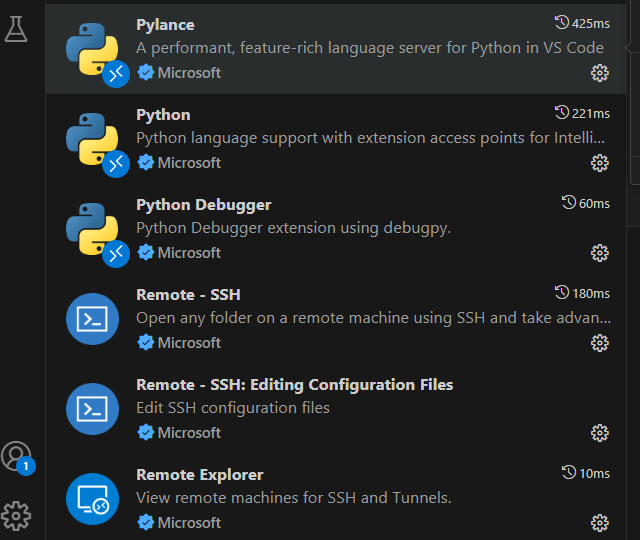
Task: Click the Remote Explorer monitor logo
Action: point(92,499)
